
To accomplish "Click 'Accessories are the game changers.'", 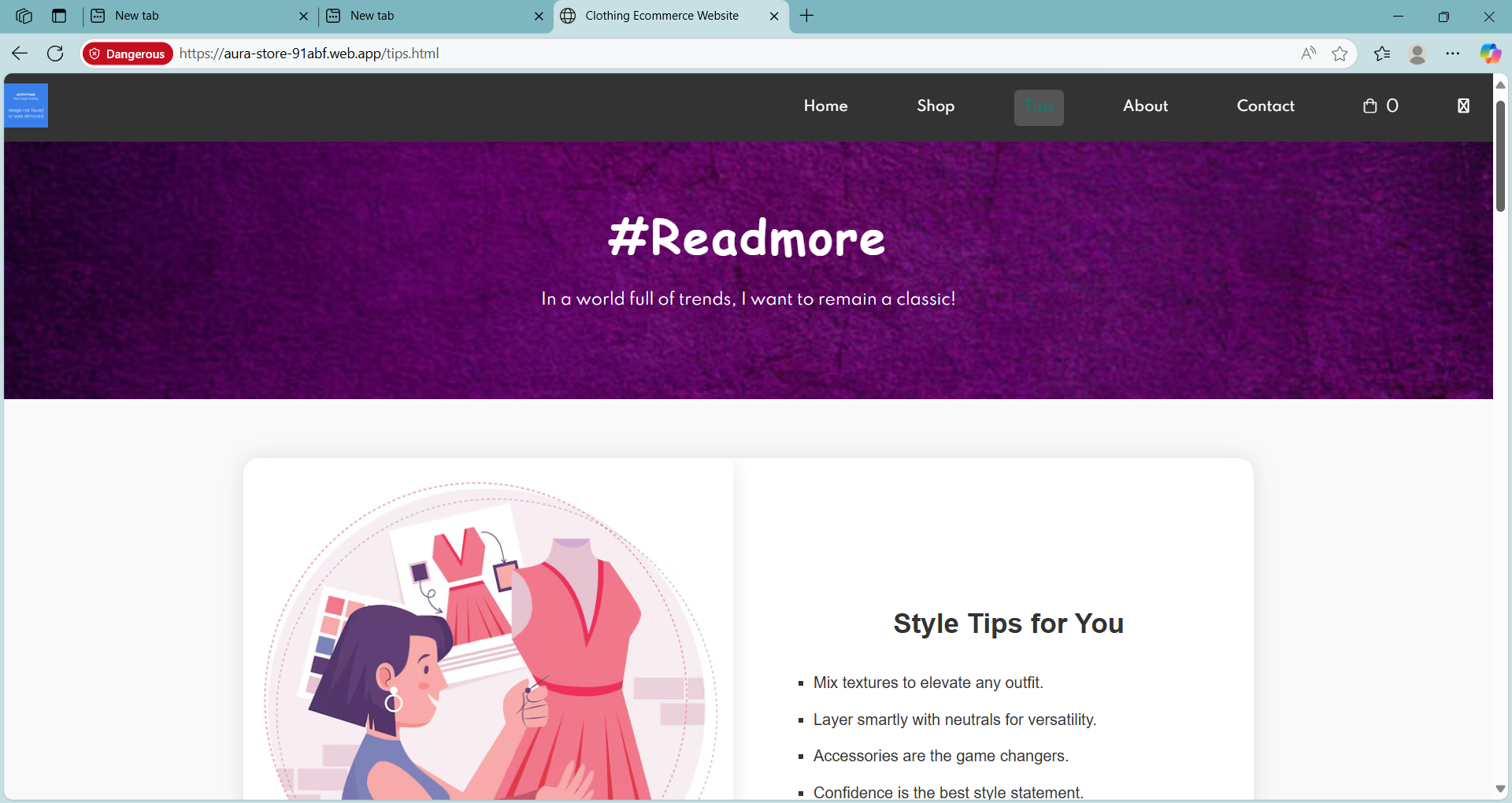I will click(x=940, y=756).
